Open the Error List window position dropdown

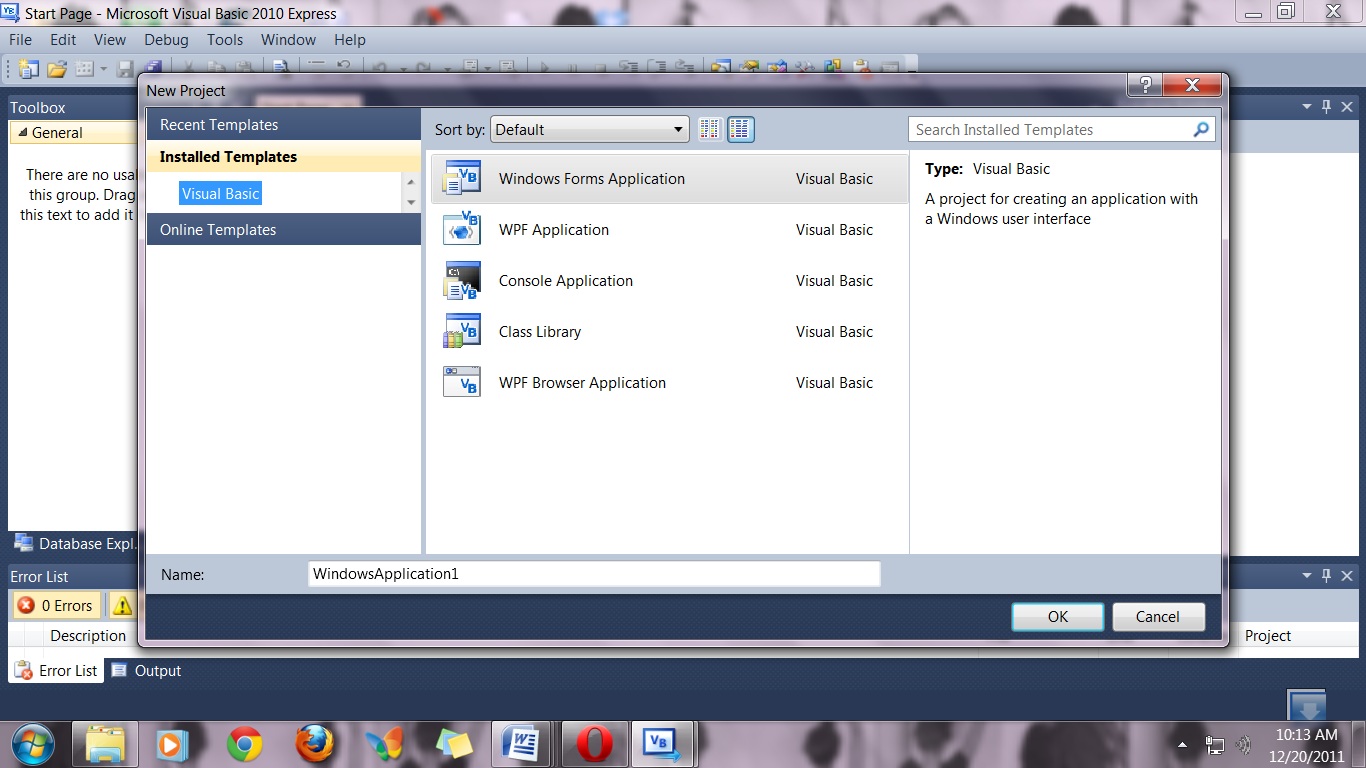1307,576
